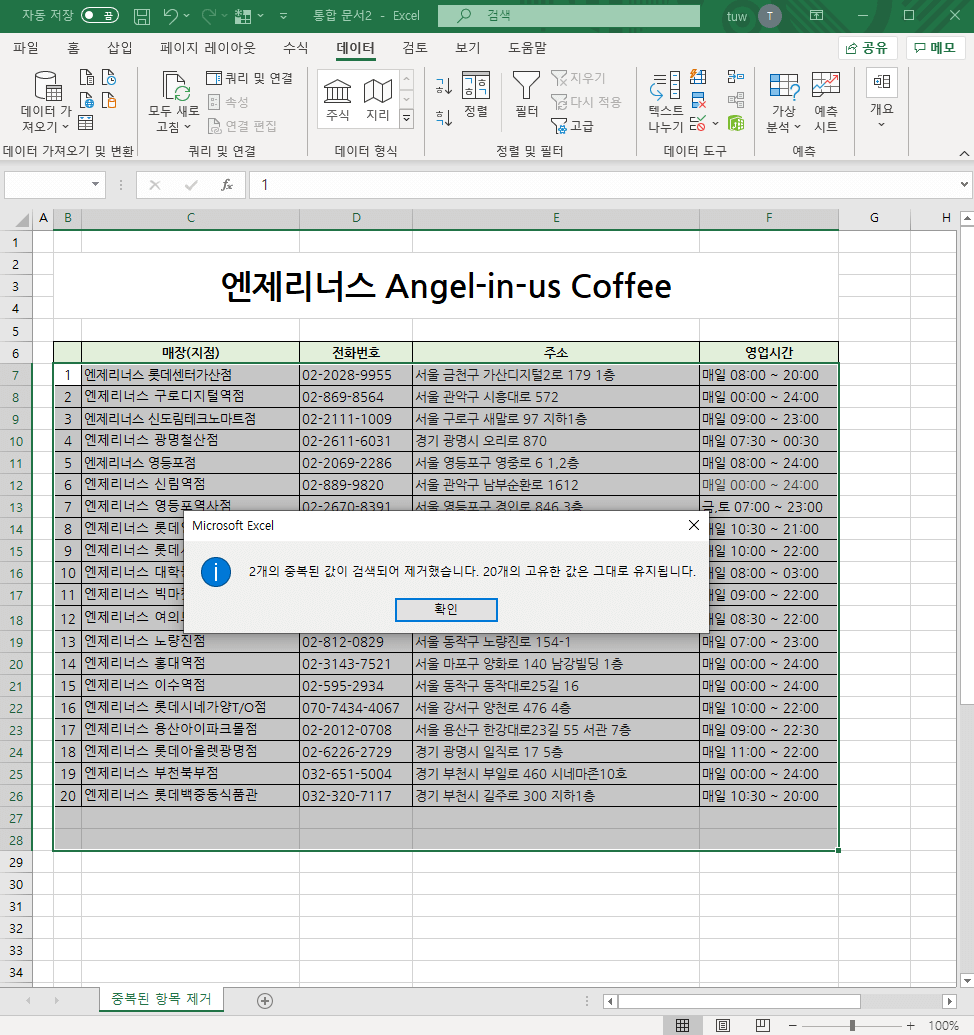974x1035 pixels.
Task: Click 예측 시트 forecast sheet icon
Action: point(826,102)
